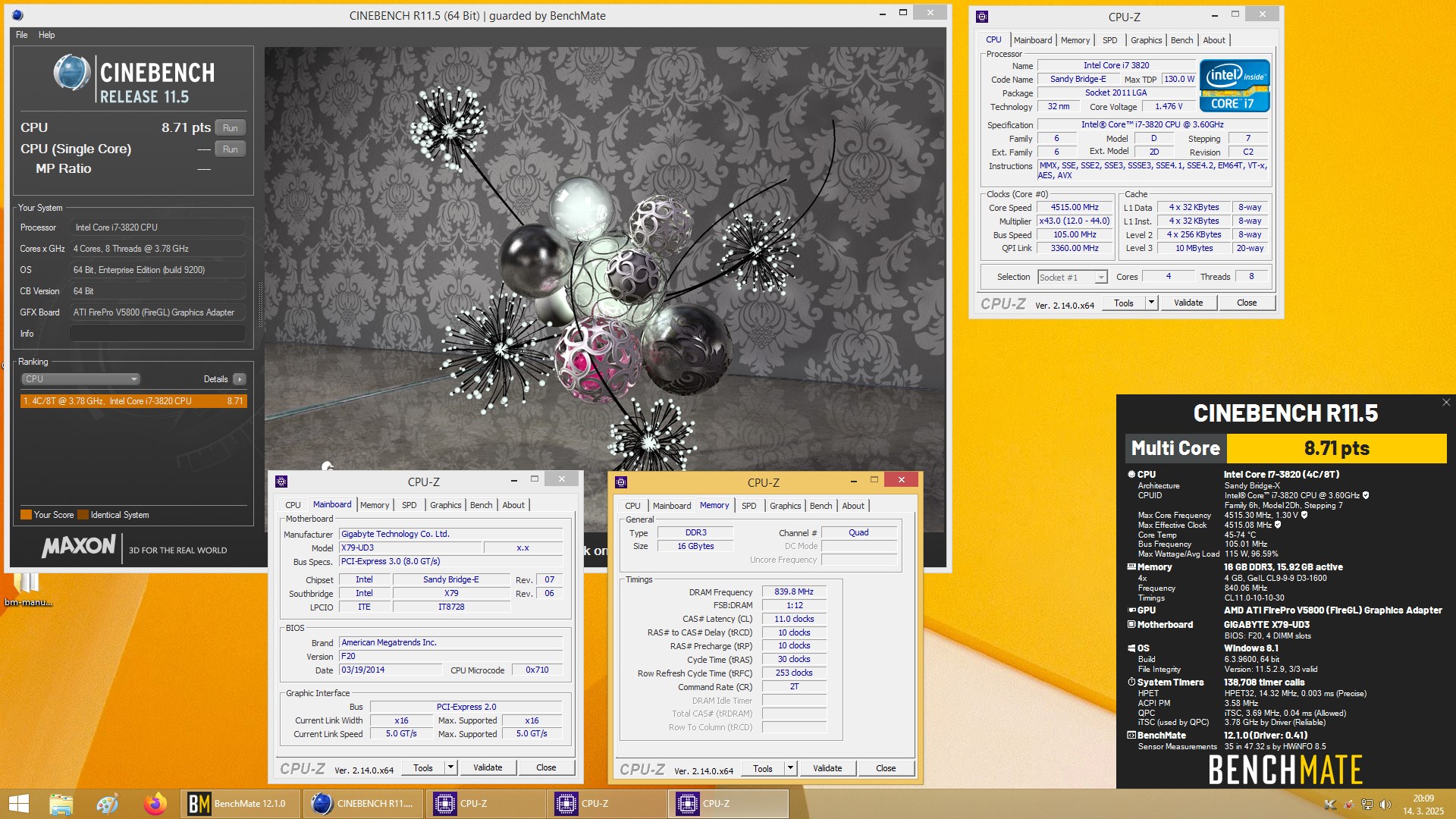The height and width of the screenshot is (819, 1456).
Task: Launch Firefox from the taskbar
Action: [155, 804]
